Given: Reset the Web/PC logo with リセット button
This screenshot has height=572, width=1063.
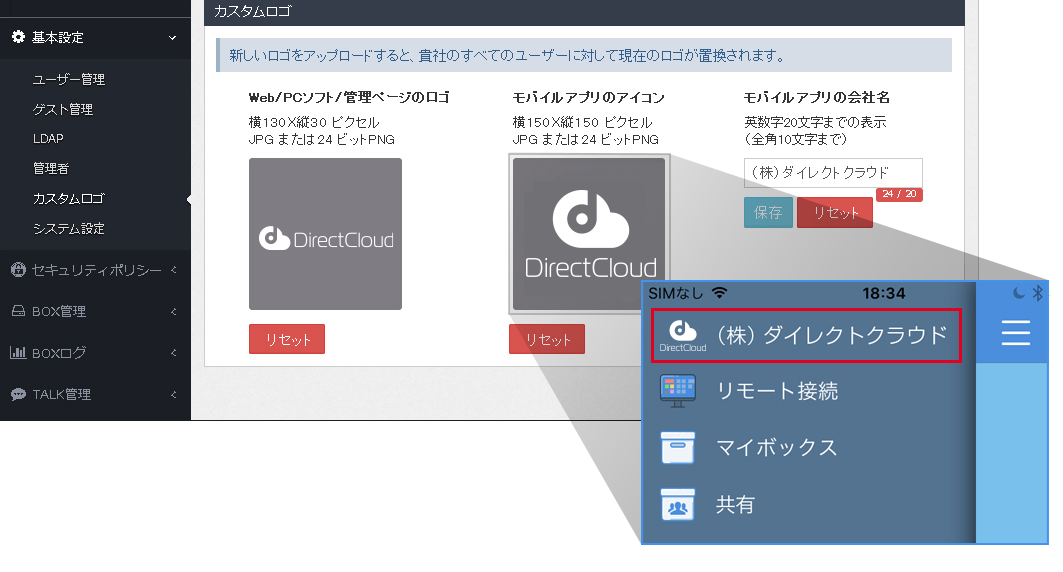Looking at the screenshot, I should point(287,339).
